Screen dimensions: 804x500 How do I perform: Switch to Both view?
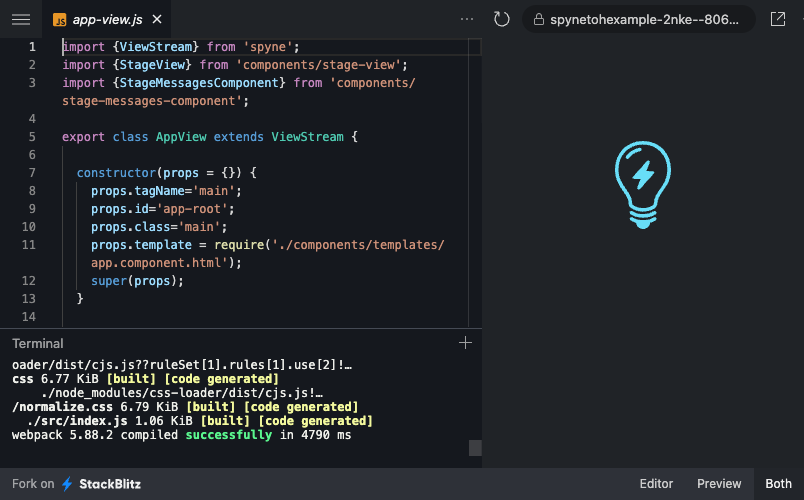778,484
